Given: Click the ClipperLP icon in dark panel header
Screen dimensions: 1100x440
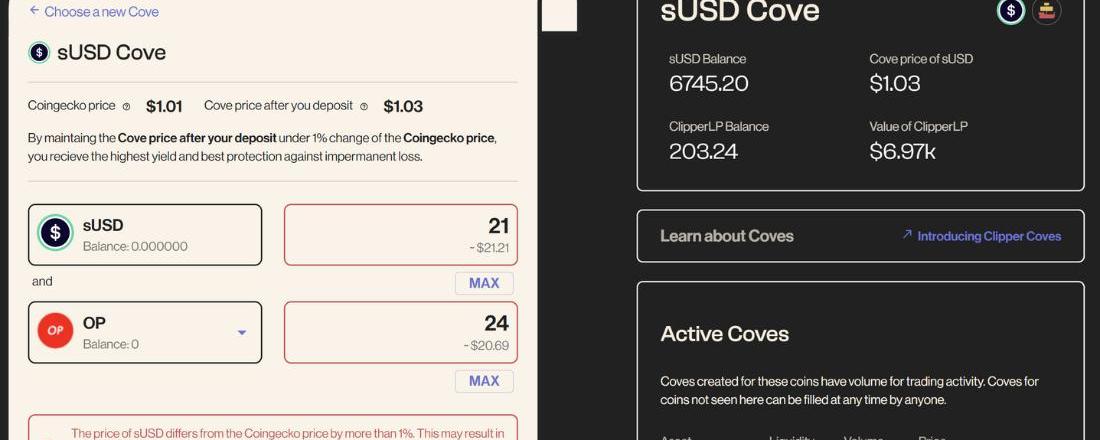Looking at the screenshot, I should [1046, 11].
